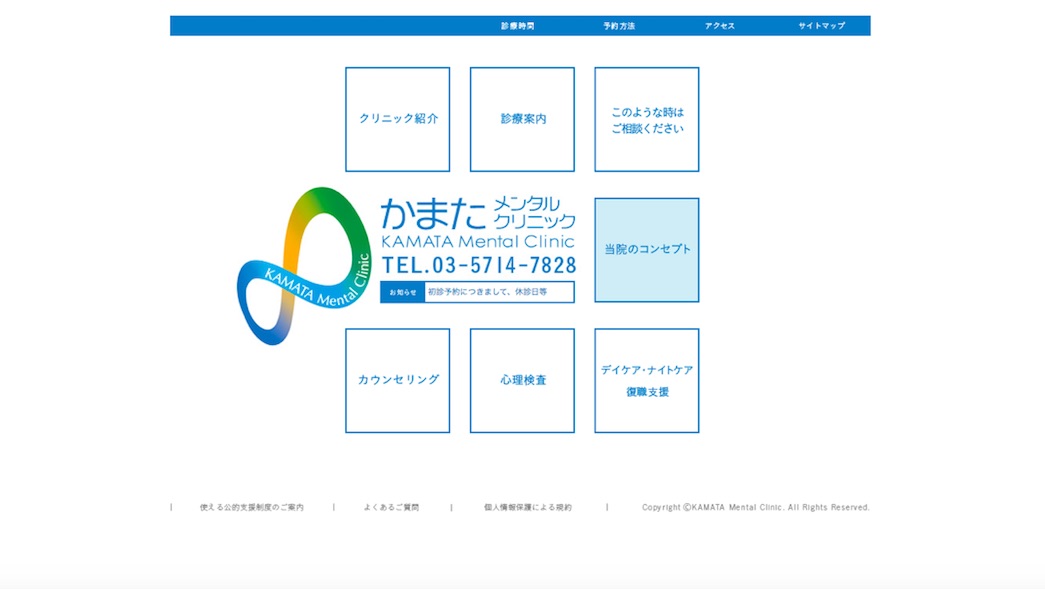Image resolution: width=1045 pixels, height=589 pixels.
Task: Click the かまた メンタルクリニック title text
Action: [x=478, y=214]
